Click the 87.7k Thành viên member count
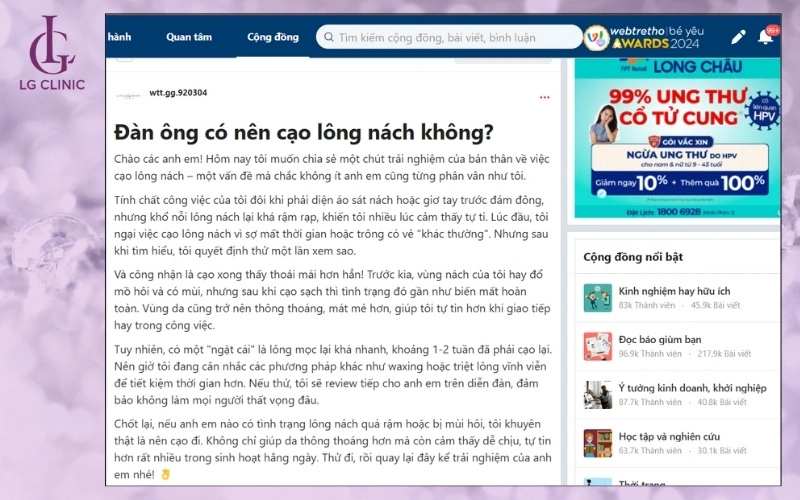Viewport: 800px width, 500px height. pyautogui.click(x=649, y=402)
